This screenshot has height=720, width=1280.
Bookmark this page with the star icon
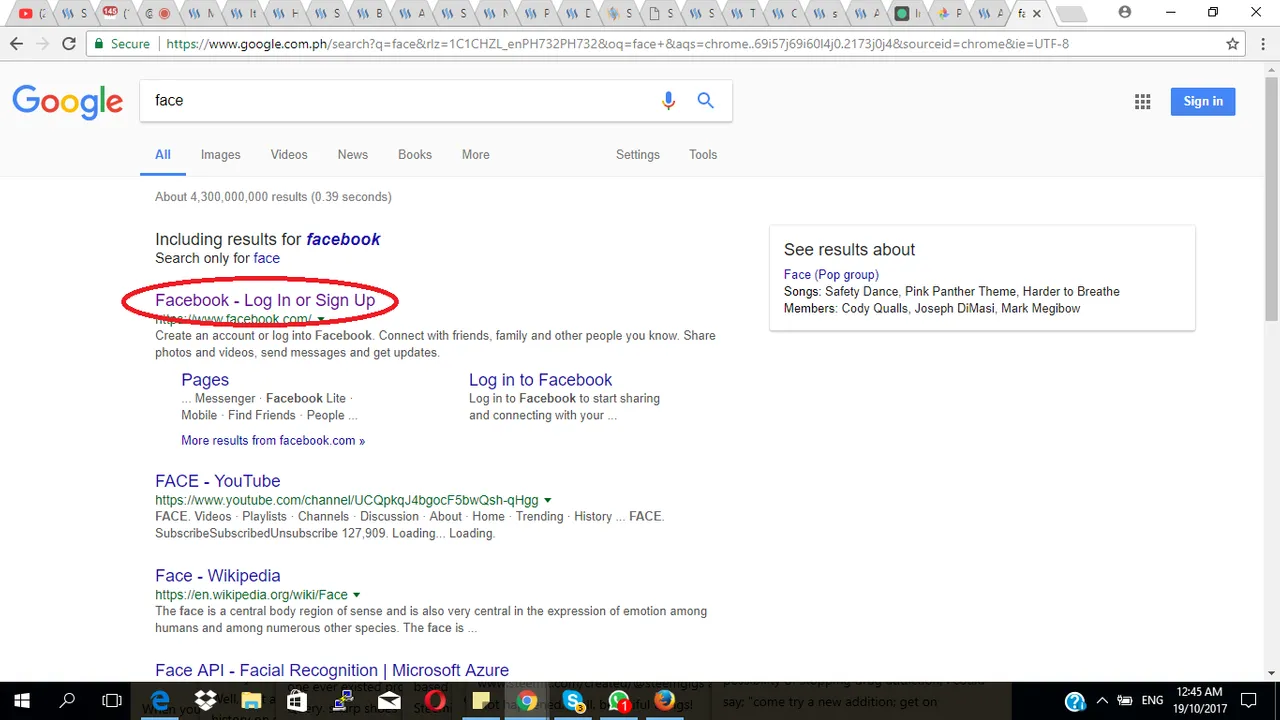[x=1233, y=44]
